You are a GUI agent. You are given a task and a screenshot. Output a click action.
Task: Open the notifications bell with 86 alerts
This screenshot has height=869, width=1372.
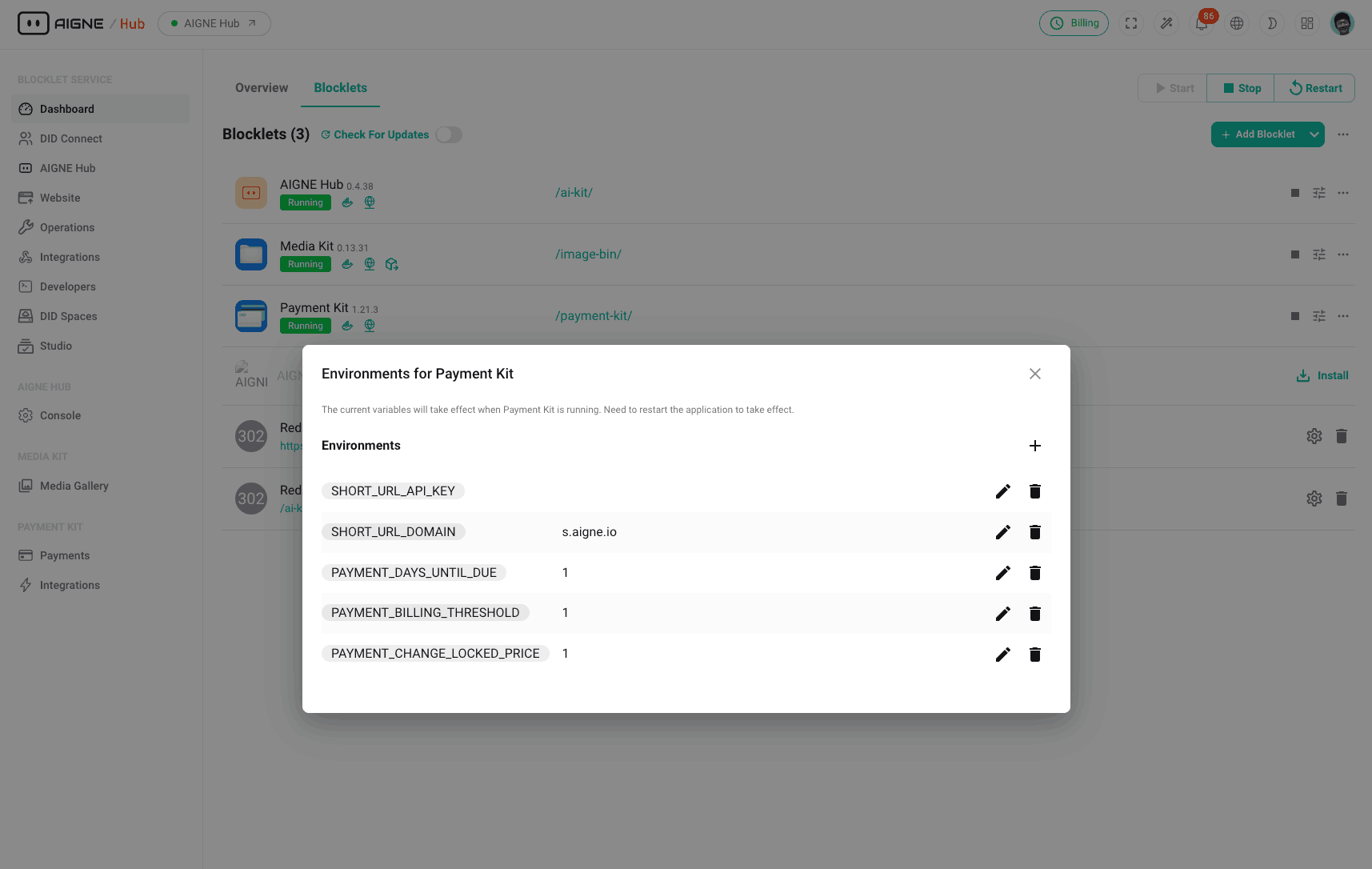[x=1201, y=23]
